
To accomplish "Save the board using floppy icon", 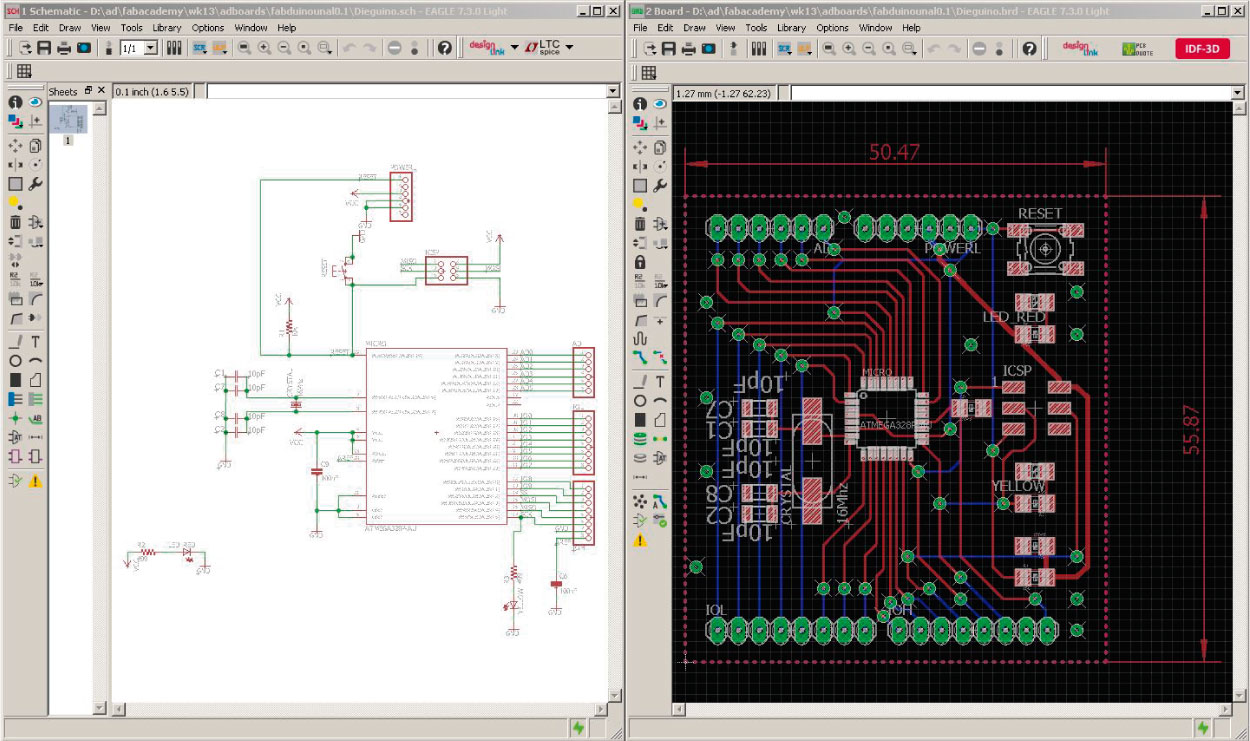I will [x=669, y=47].
